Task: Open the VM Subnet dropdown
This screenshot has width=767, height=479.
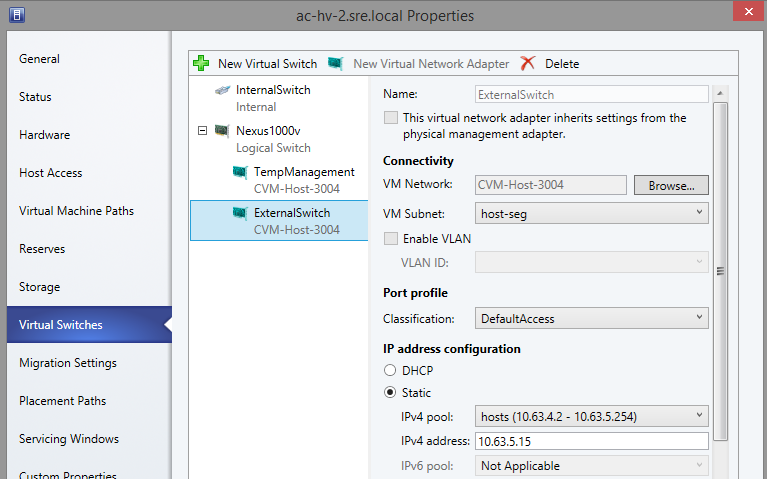Action: pyautogui.click(x=592, y=213)
